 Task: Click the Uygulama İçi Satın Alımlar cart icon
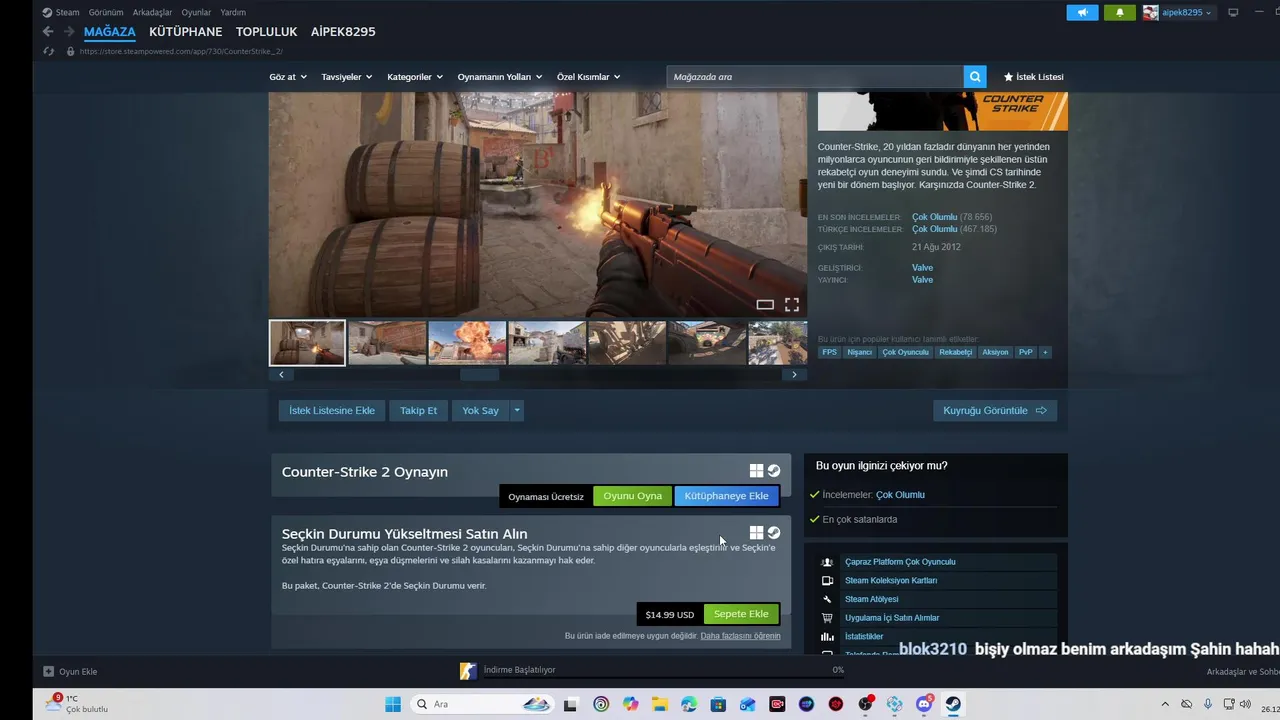click(x=827, y=618)
